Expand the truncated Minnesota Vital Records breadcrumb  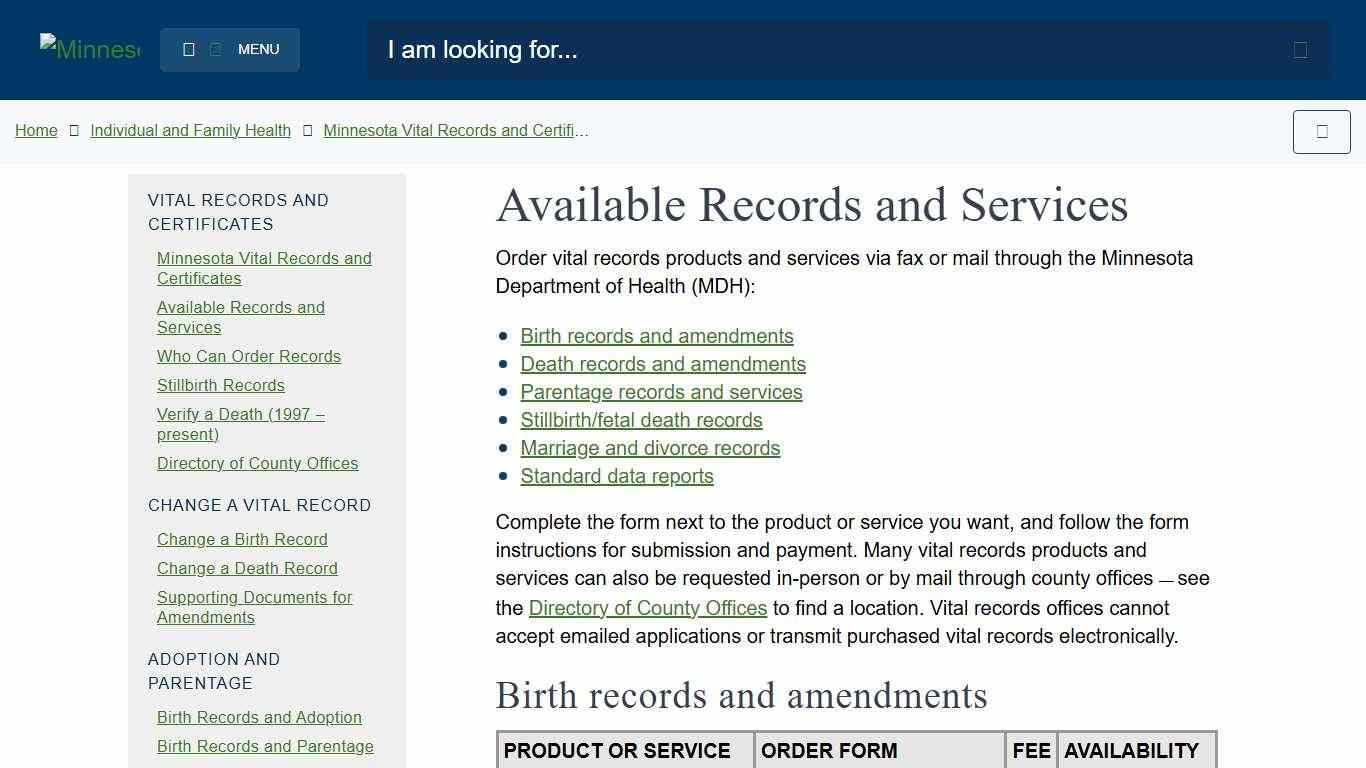tap(456, 130)
